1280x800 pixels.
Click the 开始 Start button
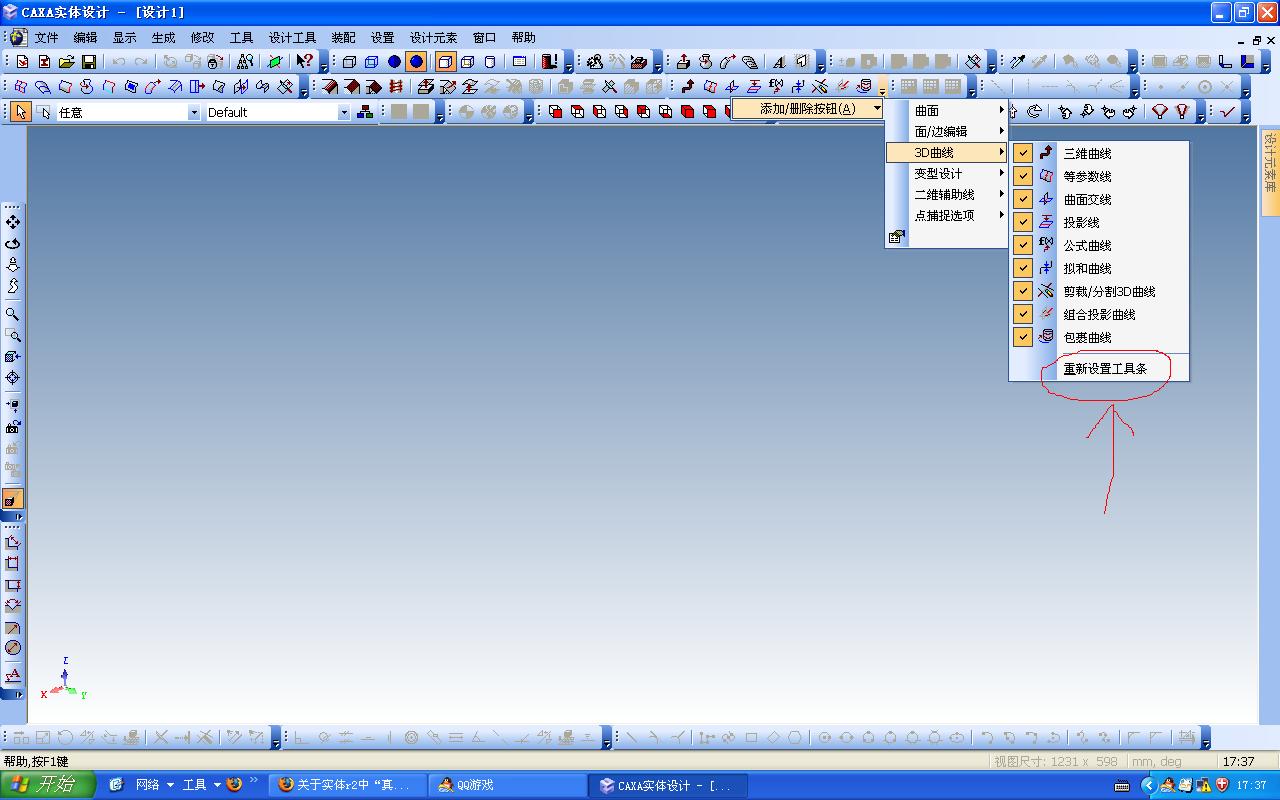48,785
